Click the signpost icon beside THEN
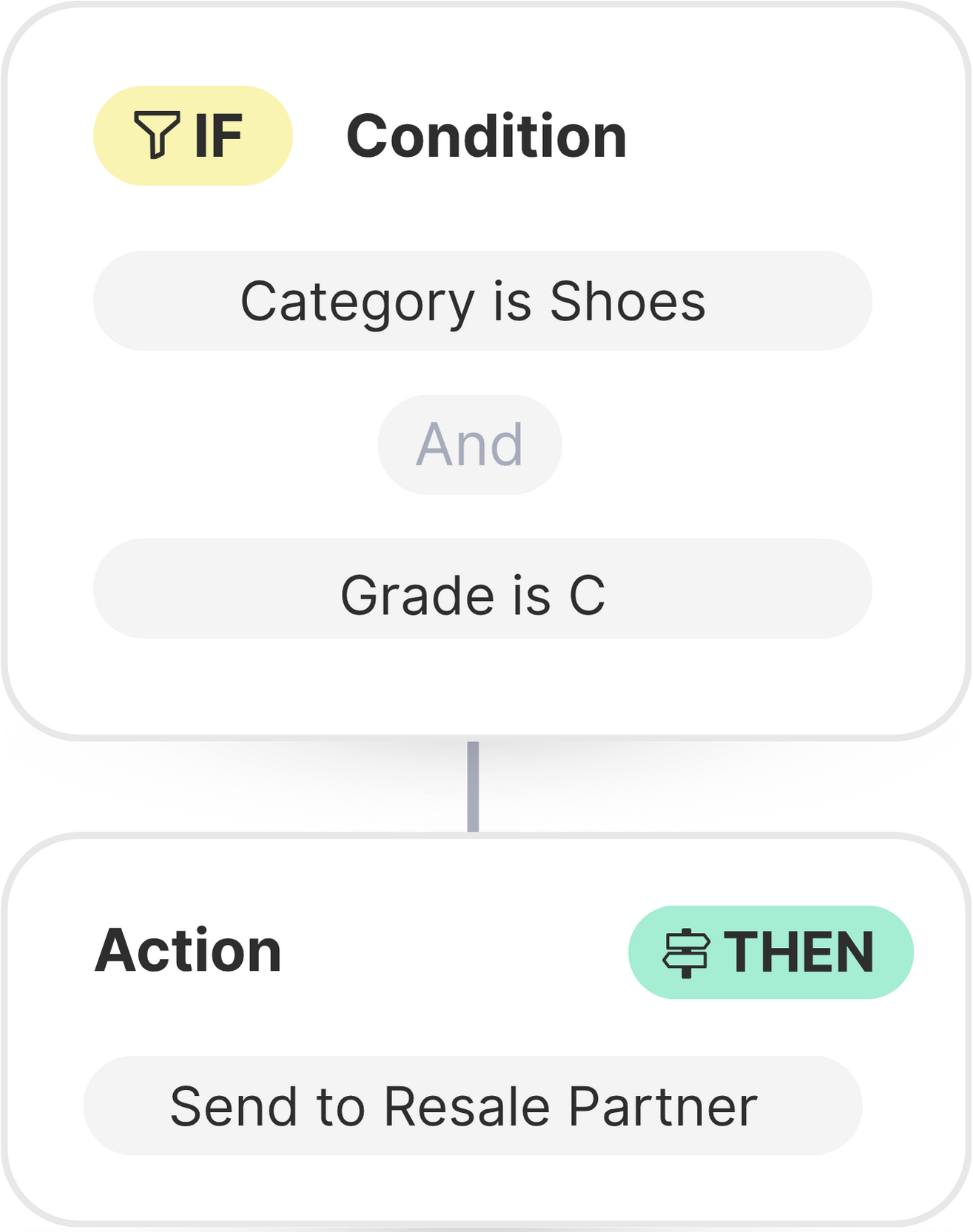The width and height of the screenshot is (973, 1232). 686,952
